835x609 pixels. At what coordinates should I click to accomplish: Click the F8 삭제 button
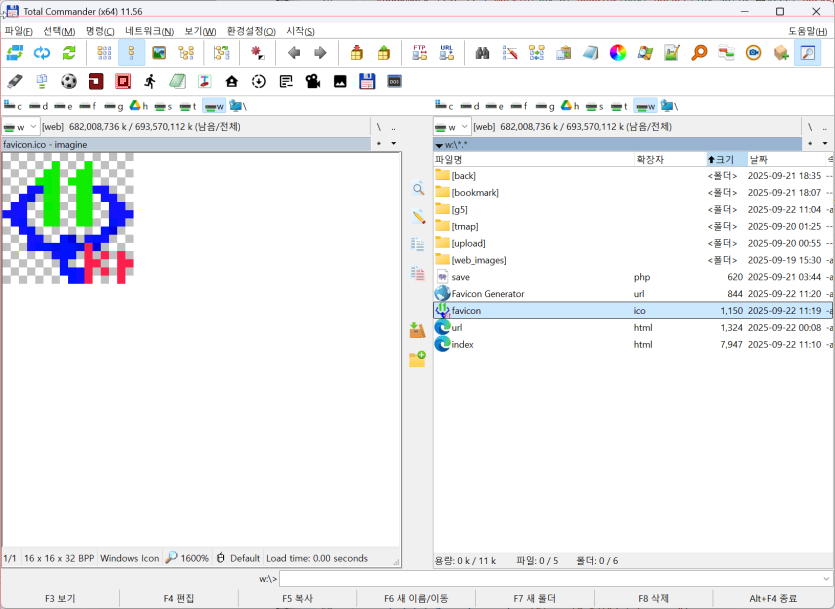click(x=653, y=598)
